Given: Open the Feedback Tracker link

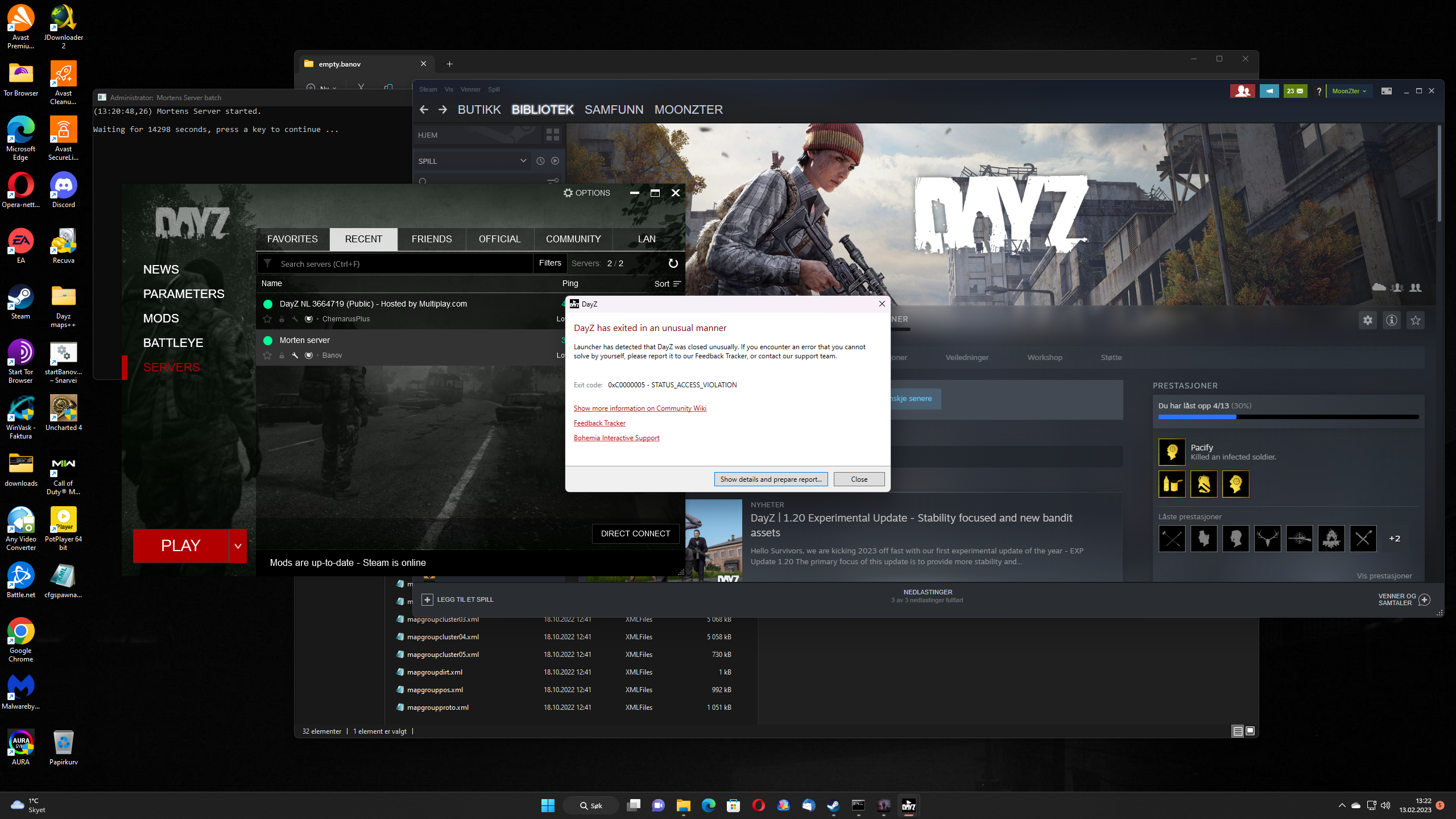Looking at the screenshot, I should 599,423.
